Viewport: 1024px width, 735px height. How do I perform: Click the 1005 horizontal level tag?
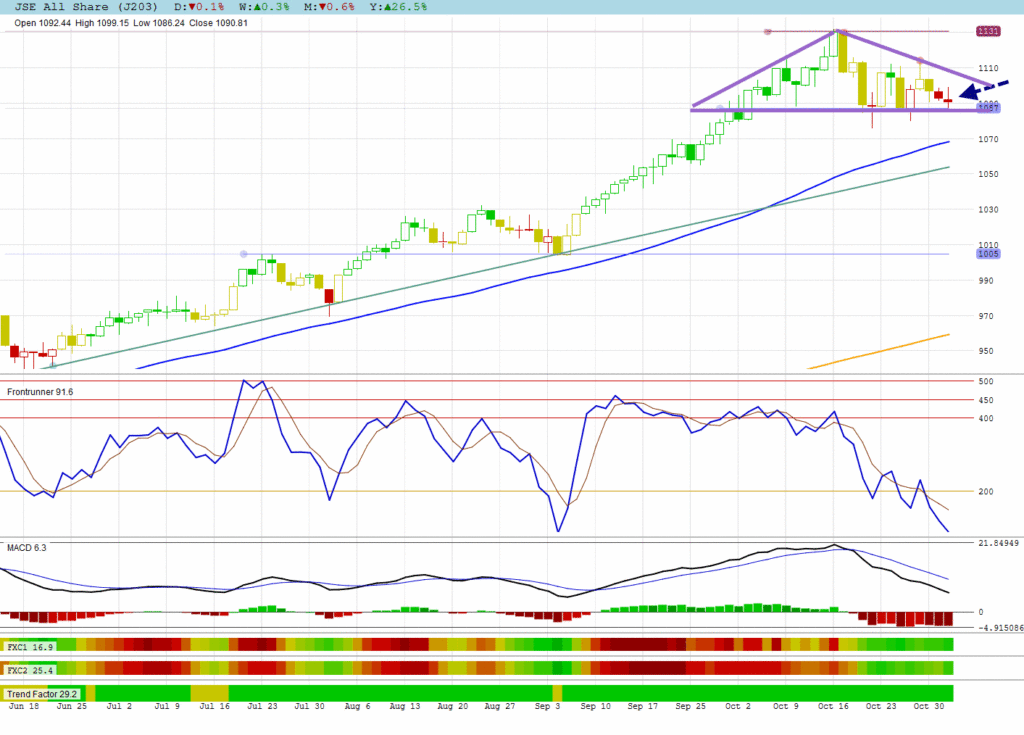tap(988, 254)
